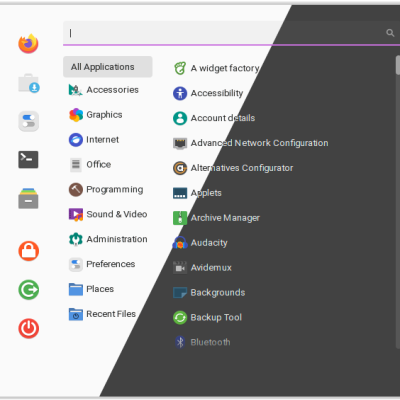Click the red Power off icon
Image resolution: width=400 pixels, height=400 pixels.
click(29, 328)
